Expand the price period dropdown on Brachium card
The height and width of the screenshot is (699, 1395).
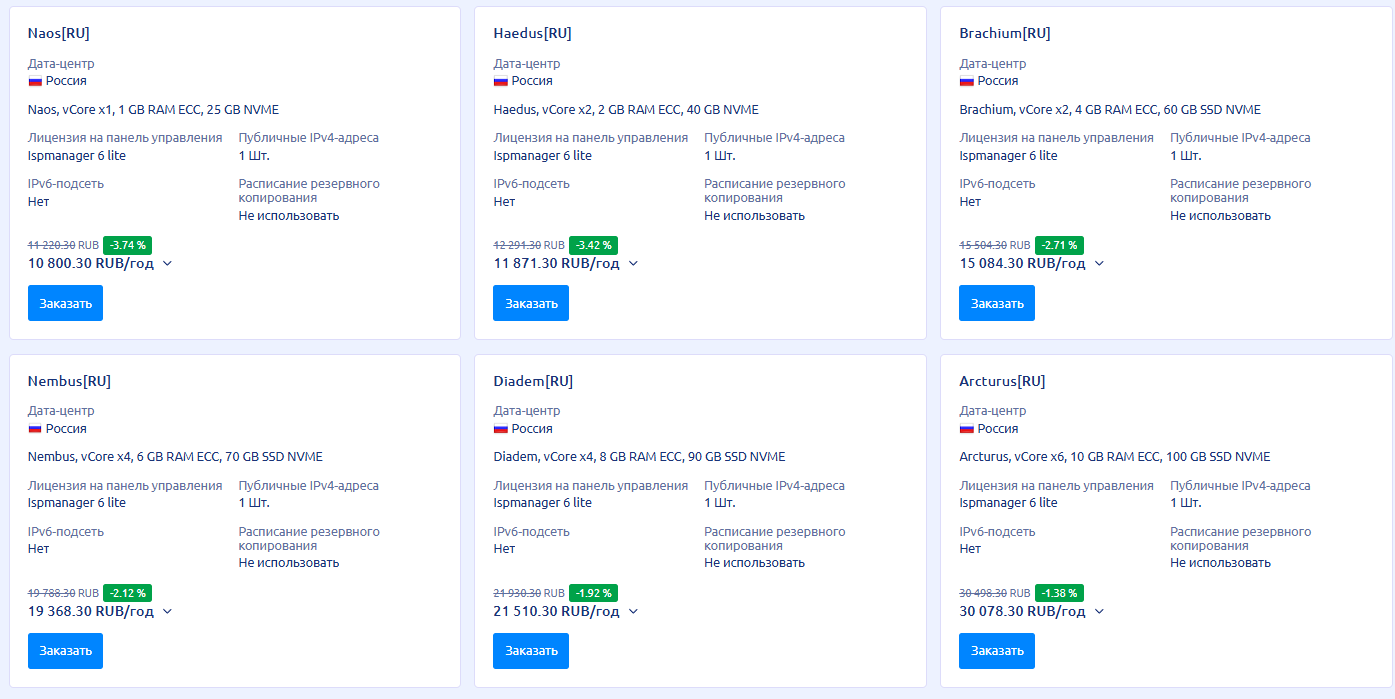click(1099, 263)
